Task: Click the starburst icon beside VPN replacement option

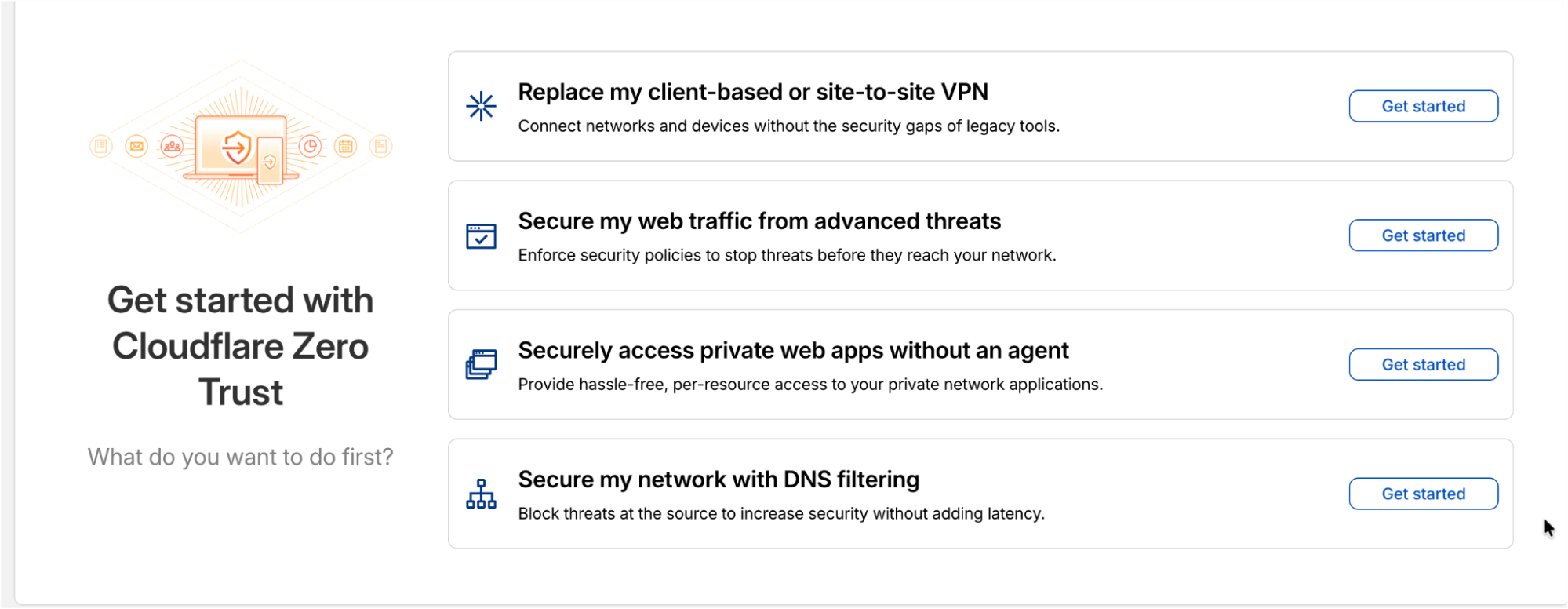Action: 481,106
